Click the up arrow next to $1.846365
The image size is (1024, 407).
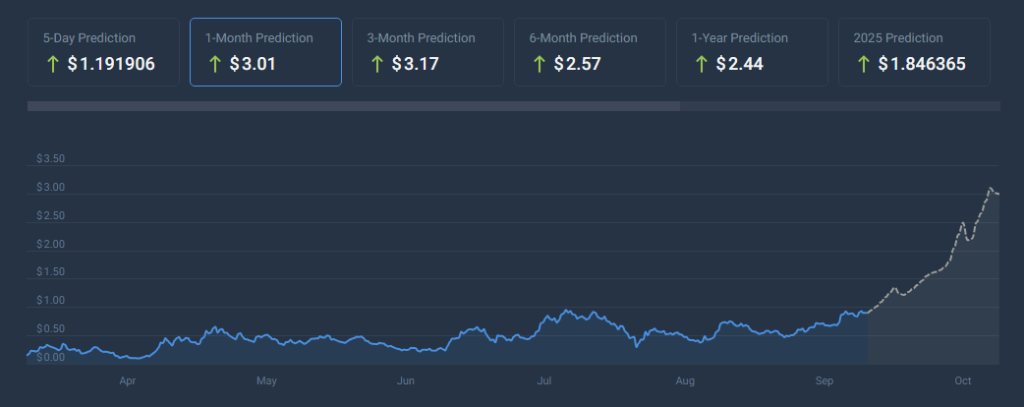click(863, 64)
